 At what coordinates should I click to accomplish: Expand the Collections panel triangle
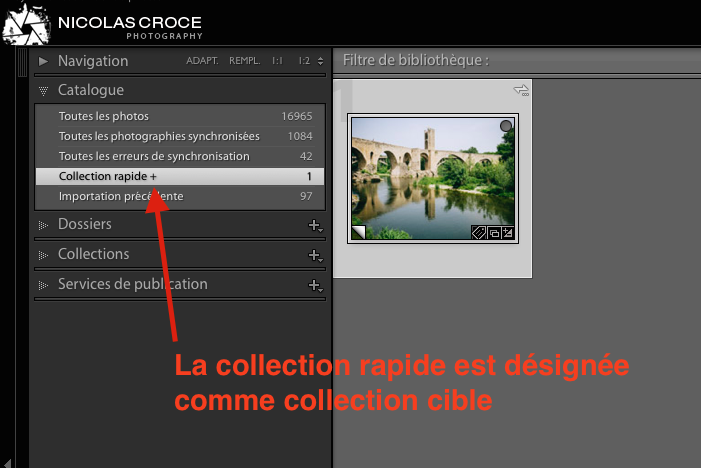43,255
